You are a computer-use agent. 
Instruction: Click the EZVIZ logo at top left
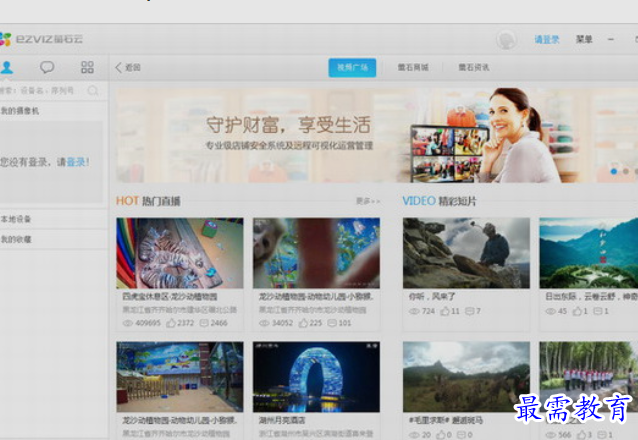click(x=42, y=39)
